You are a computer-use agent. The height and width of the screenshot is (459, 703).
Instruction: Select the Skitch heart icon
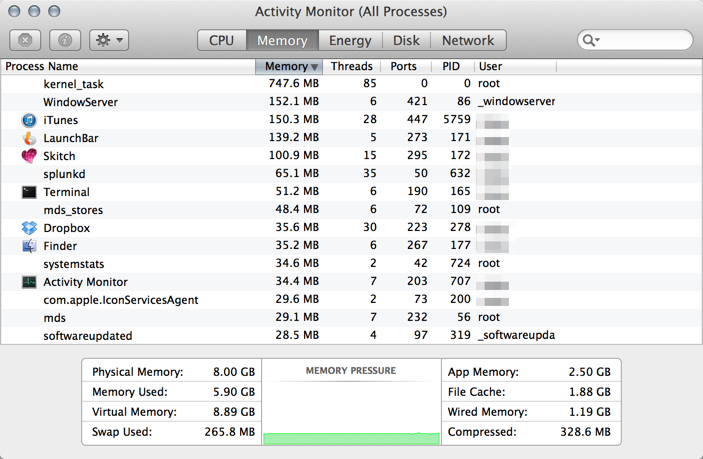click(29, 156)
